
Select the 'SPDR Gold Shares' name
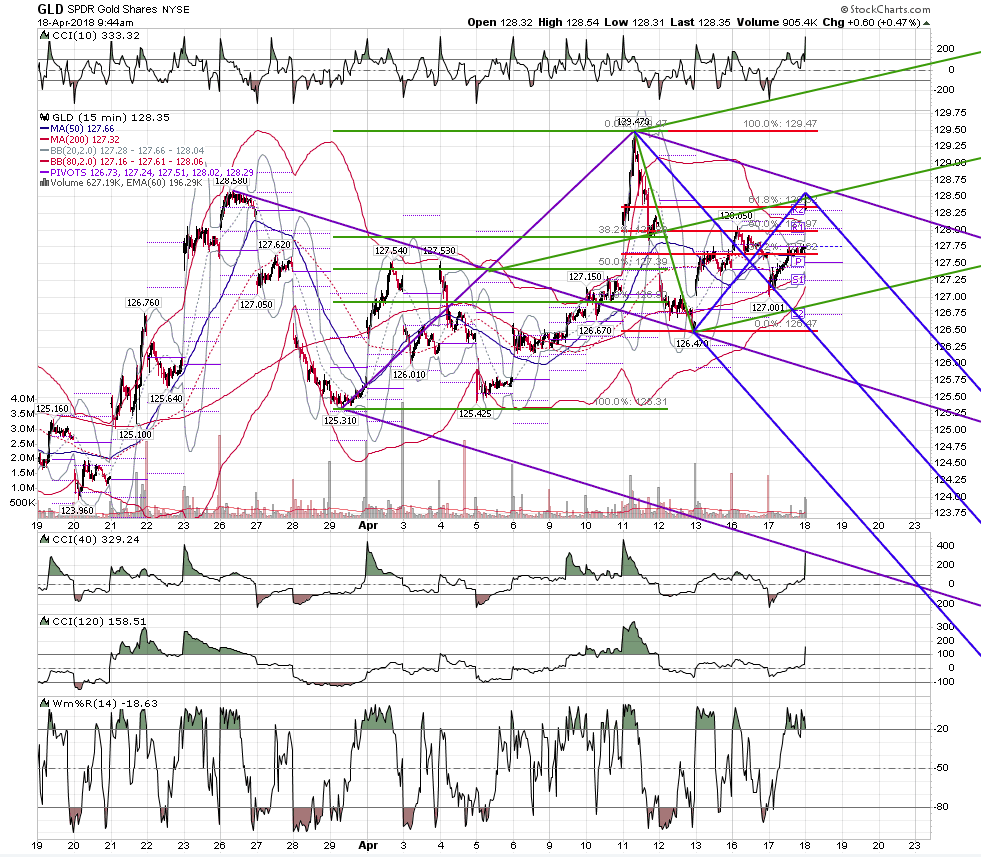click(112, 9)
